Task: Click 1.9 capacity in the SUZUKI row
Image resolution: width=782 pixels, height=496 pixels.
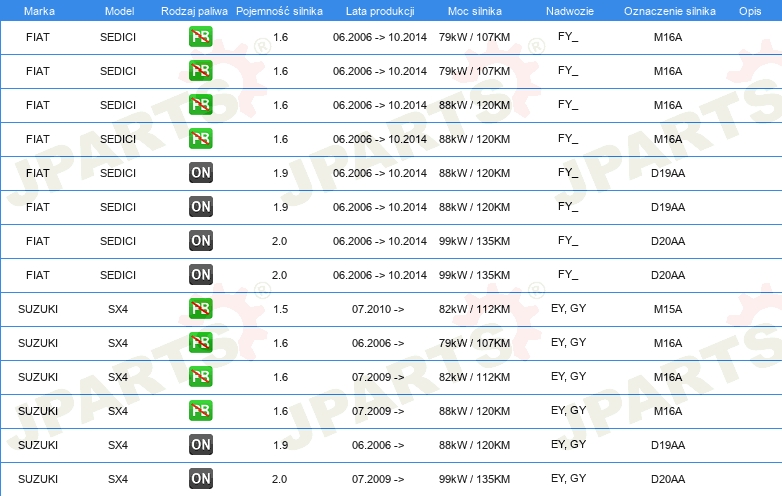Action: point(280,445)
